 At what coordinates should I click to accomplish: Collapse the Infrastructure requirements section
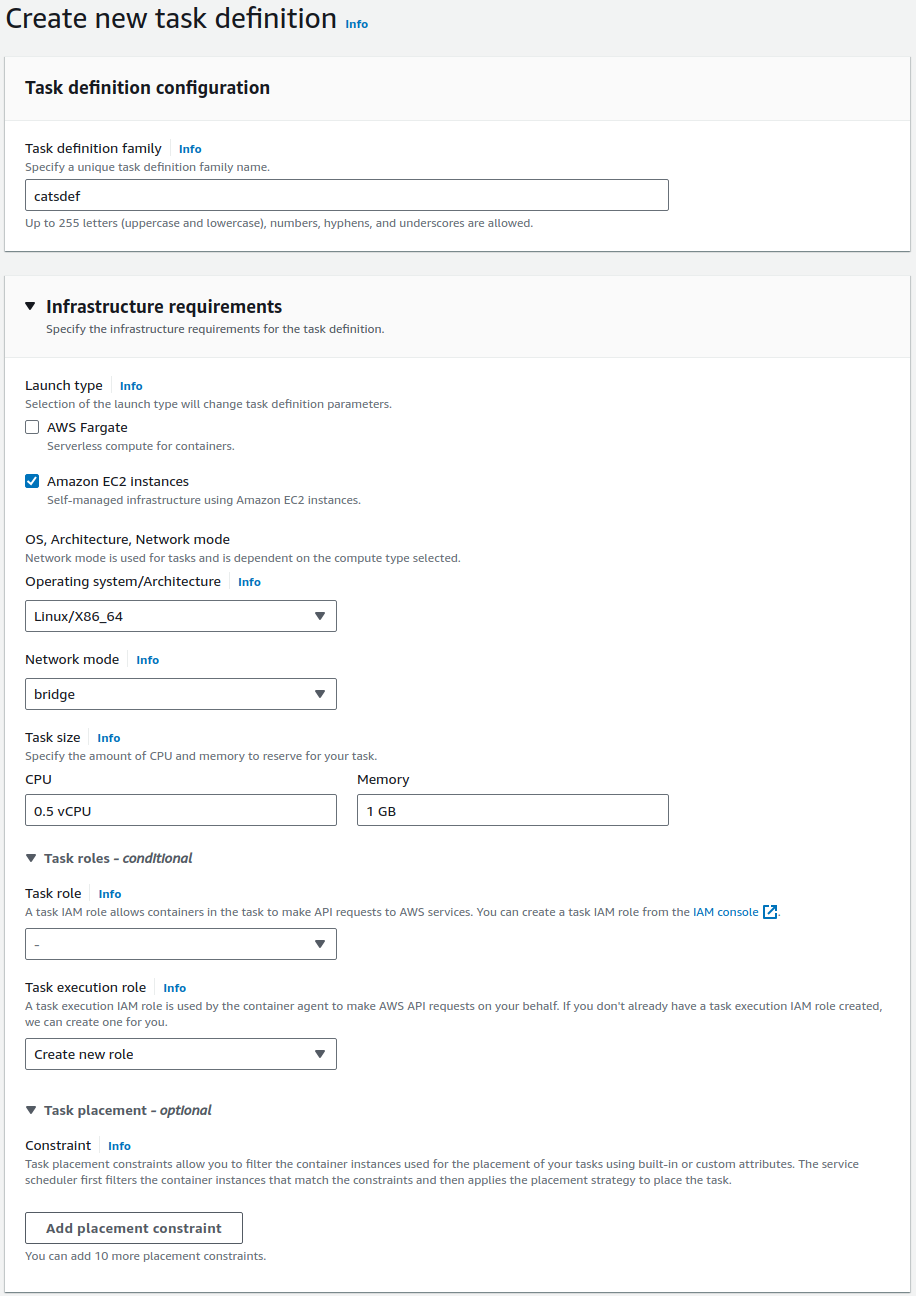point(31,306)
